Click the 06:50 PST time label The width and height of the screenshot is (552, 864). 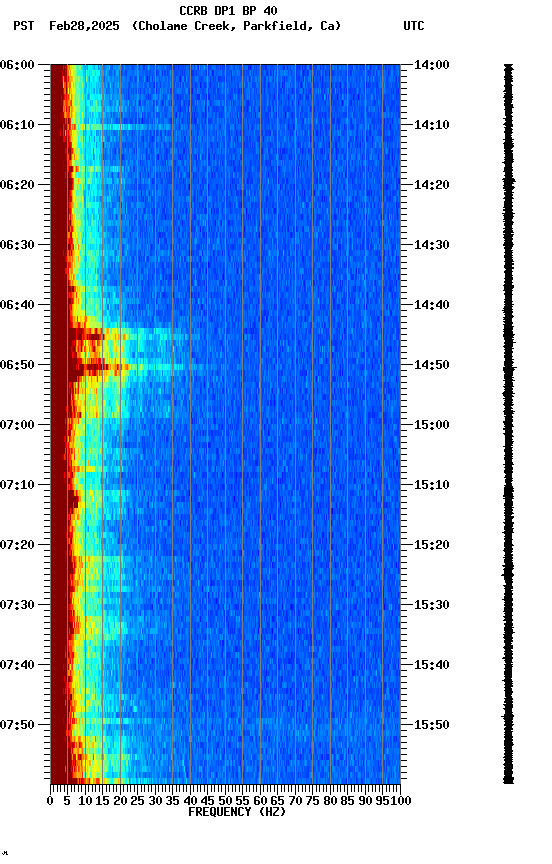17,365
